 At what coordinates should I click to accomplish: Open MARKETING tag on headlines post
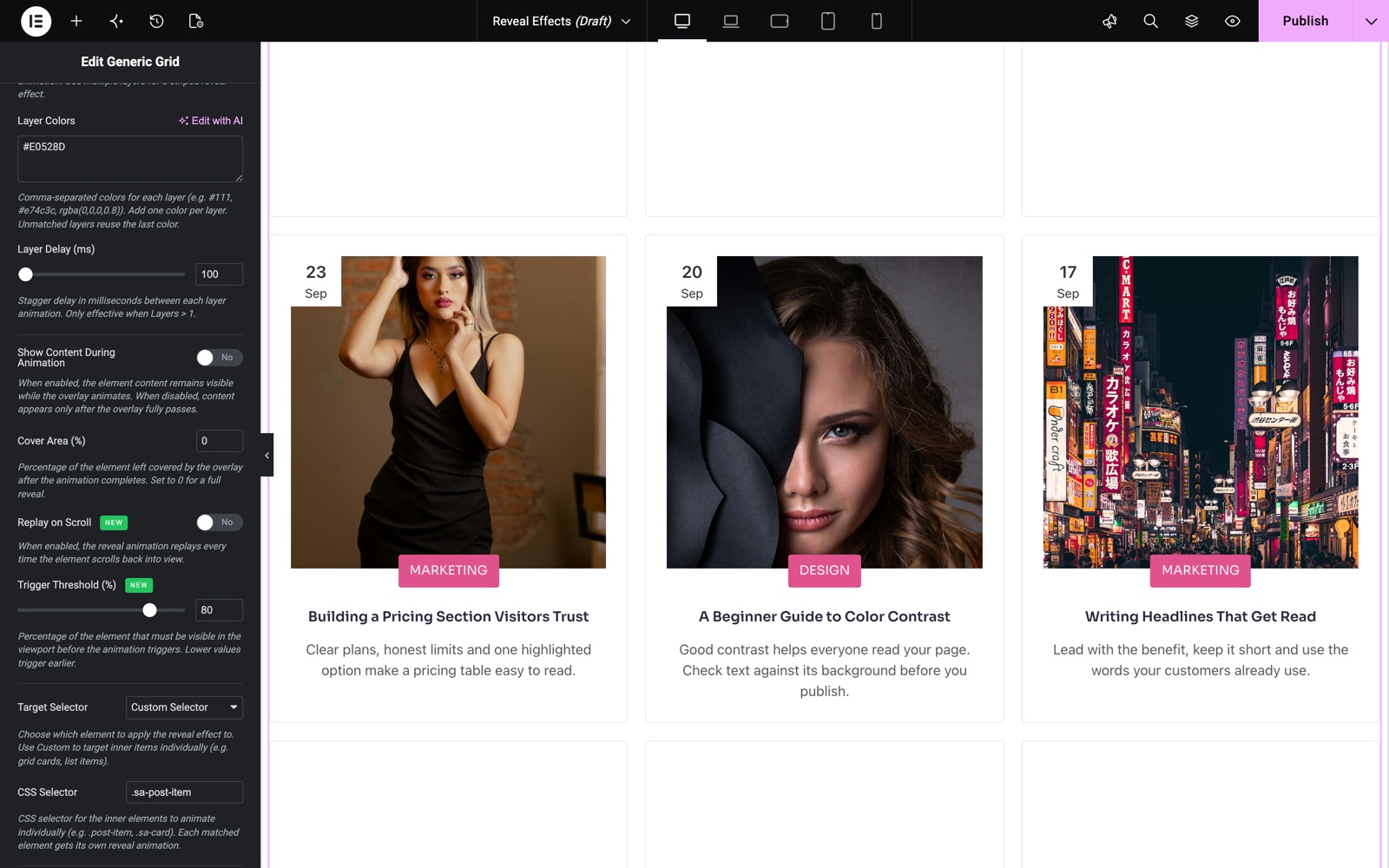1201,570
